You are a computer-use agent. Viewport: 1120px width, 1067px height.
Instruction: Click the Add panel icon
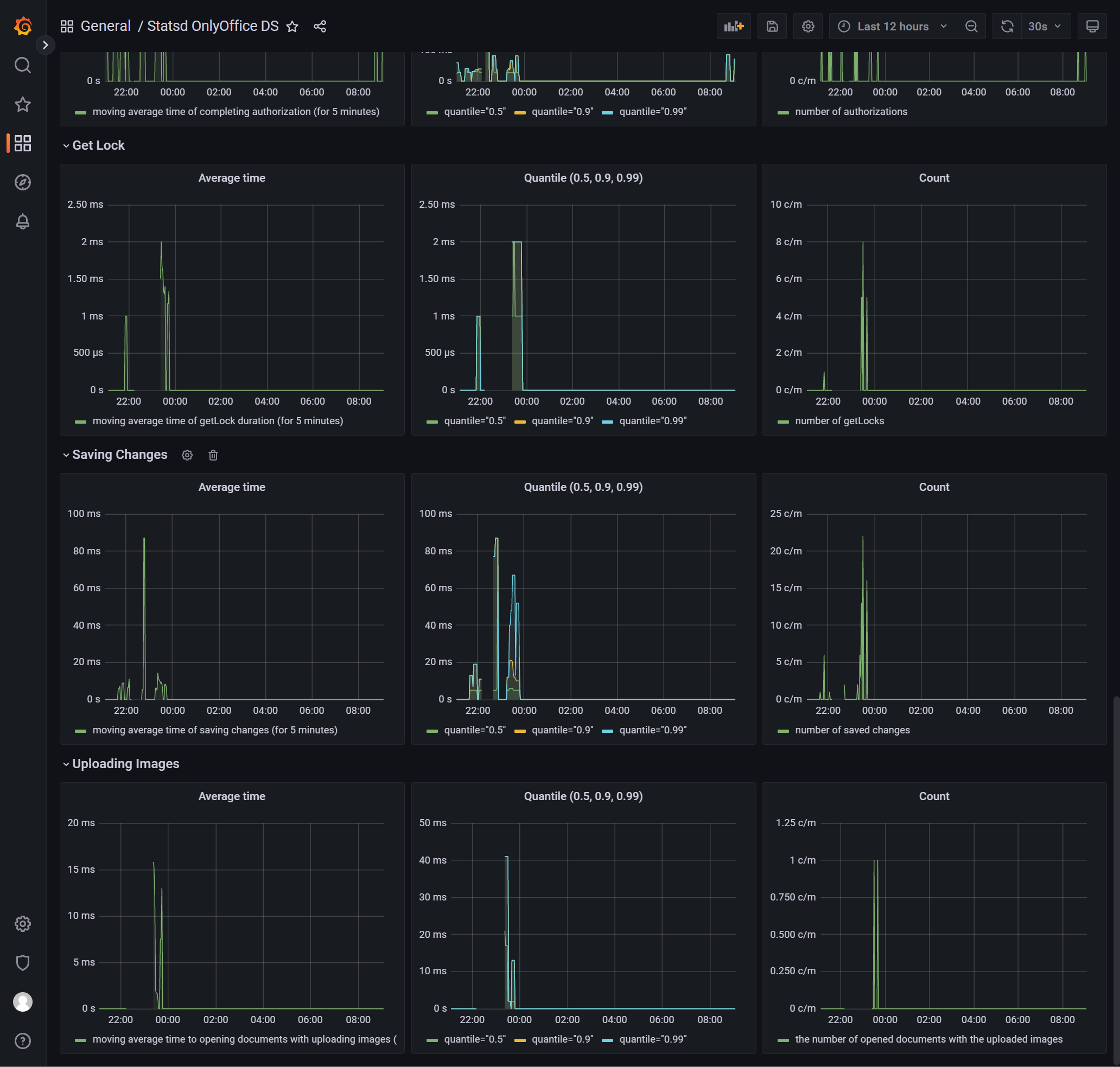tap(734, 26)
